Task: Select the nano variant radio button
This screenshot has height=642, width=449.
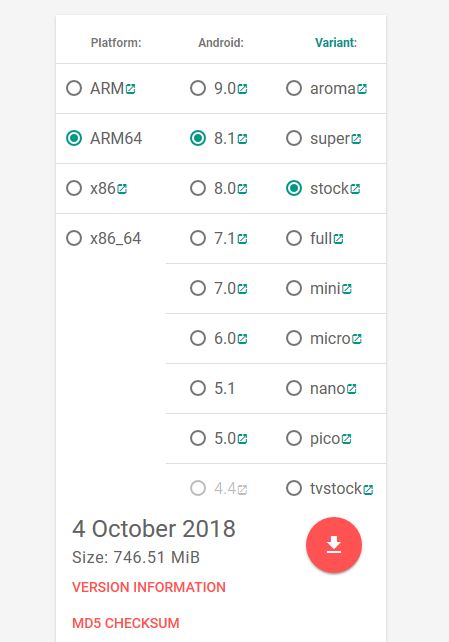Action: point(294,388)
